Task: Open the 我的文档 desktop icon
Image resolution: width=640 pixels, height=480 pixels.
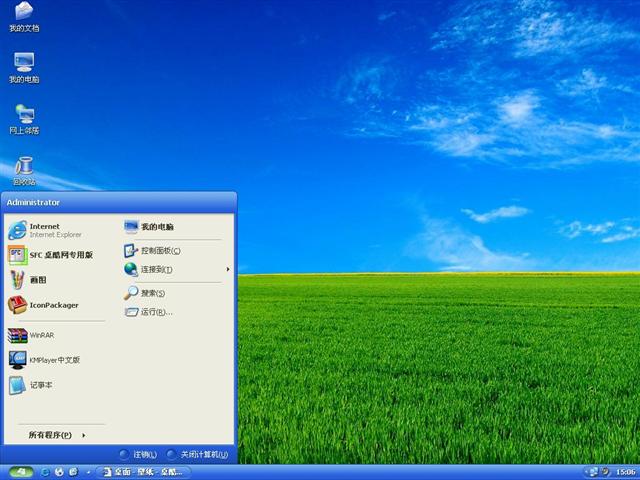Action: click(x=24, y=17)
